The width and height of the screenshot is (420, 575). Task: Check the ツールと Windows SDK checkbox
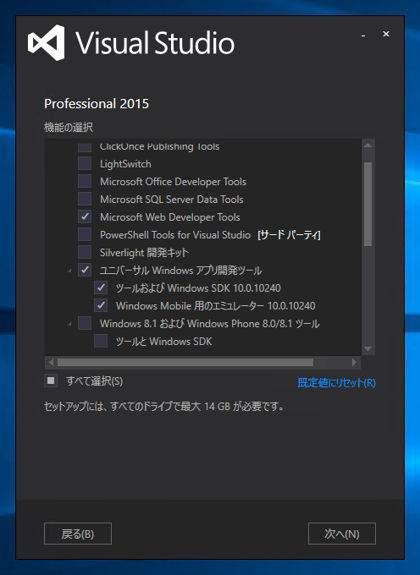tap(101, 341)
